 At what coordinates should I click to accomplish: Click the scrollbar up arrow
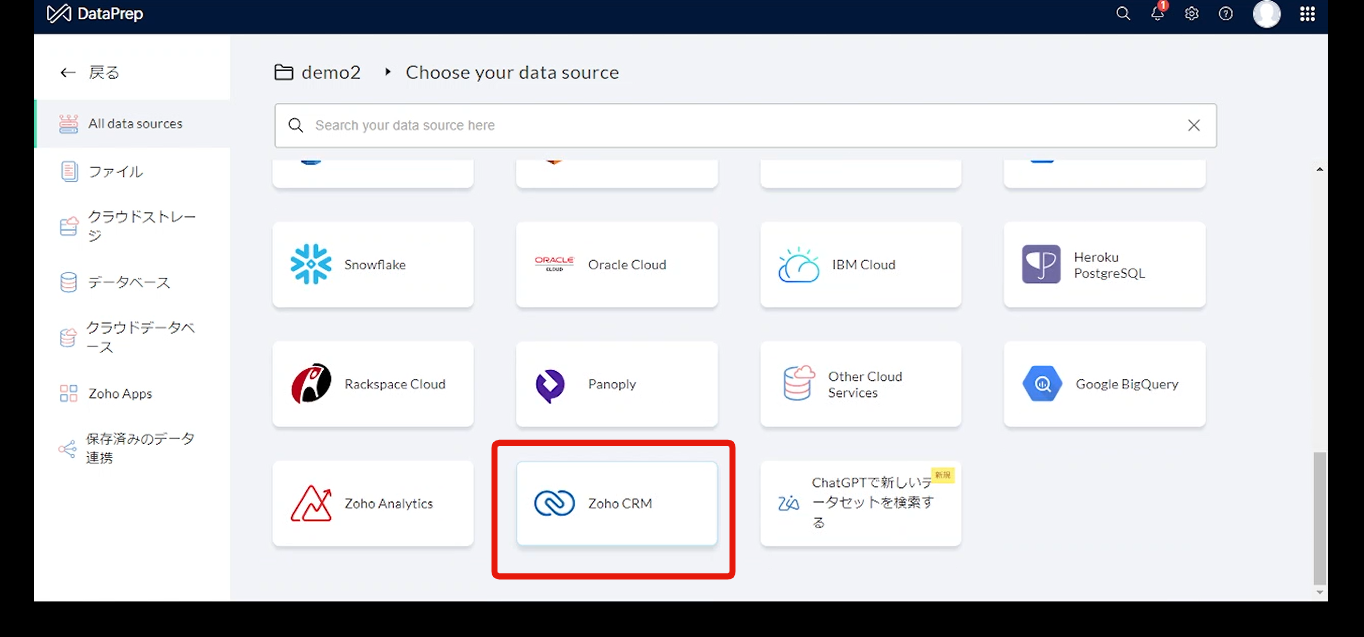pyautogui.click(x=1320, y=170)
